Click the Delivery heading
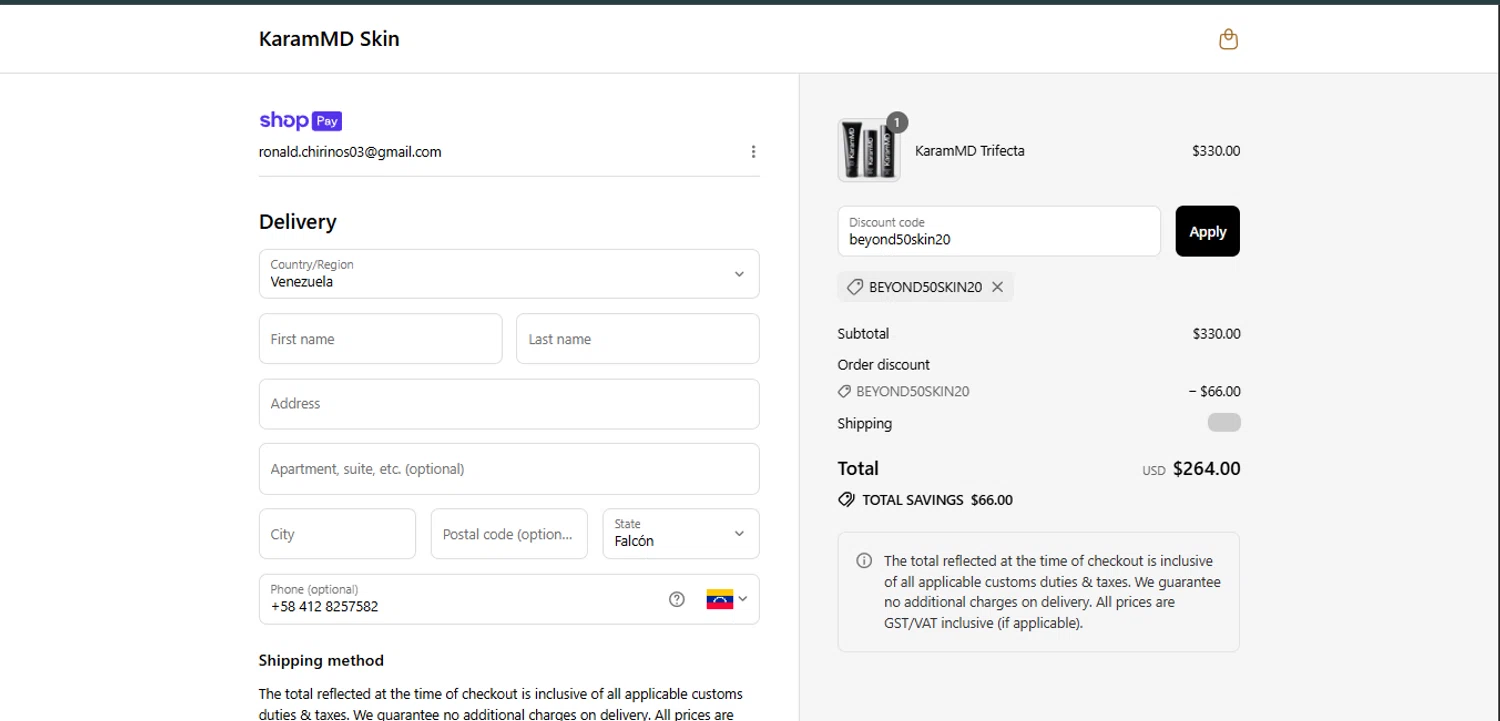Screen dimensions: 1500x721 298,222
